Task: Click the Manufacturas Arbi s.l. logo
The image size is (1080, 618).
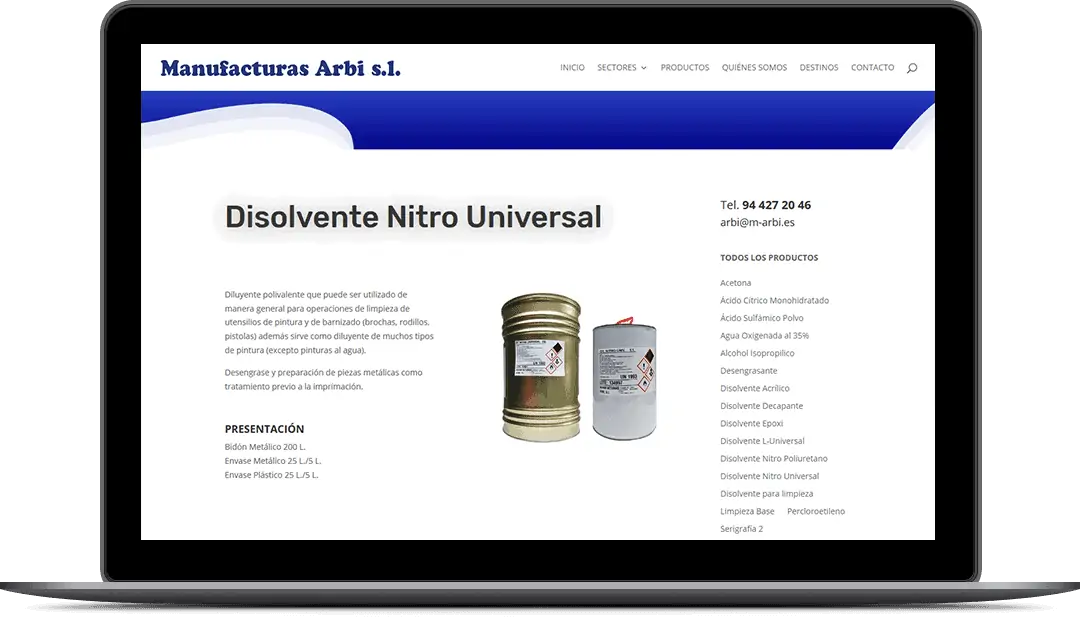Action: 280,68
